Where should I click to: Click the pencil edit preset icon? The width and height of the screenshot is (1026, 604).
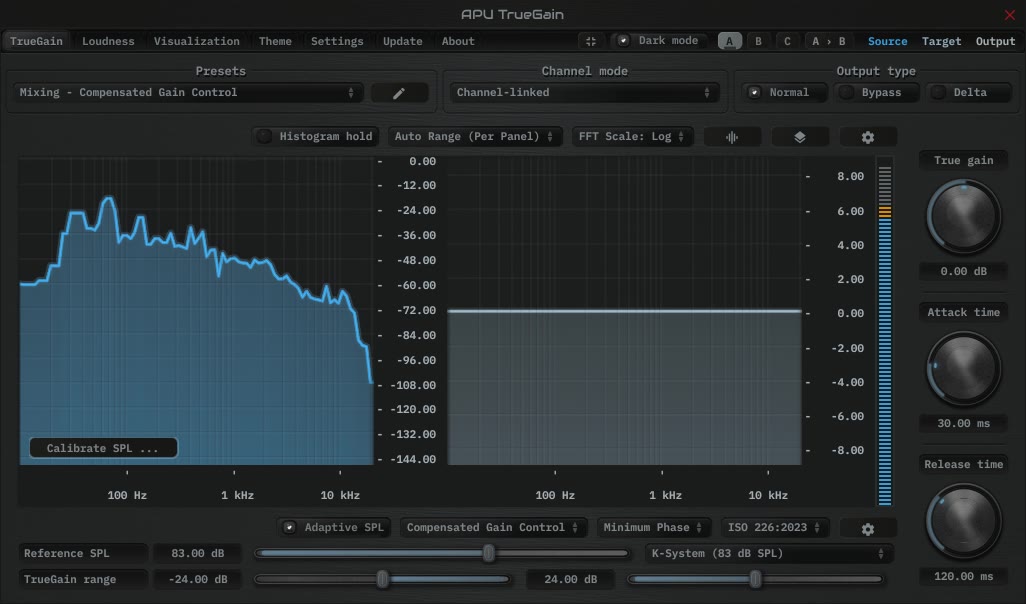coord(399,93)
